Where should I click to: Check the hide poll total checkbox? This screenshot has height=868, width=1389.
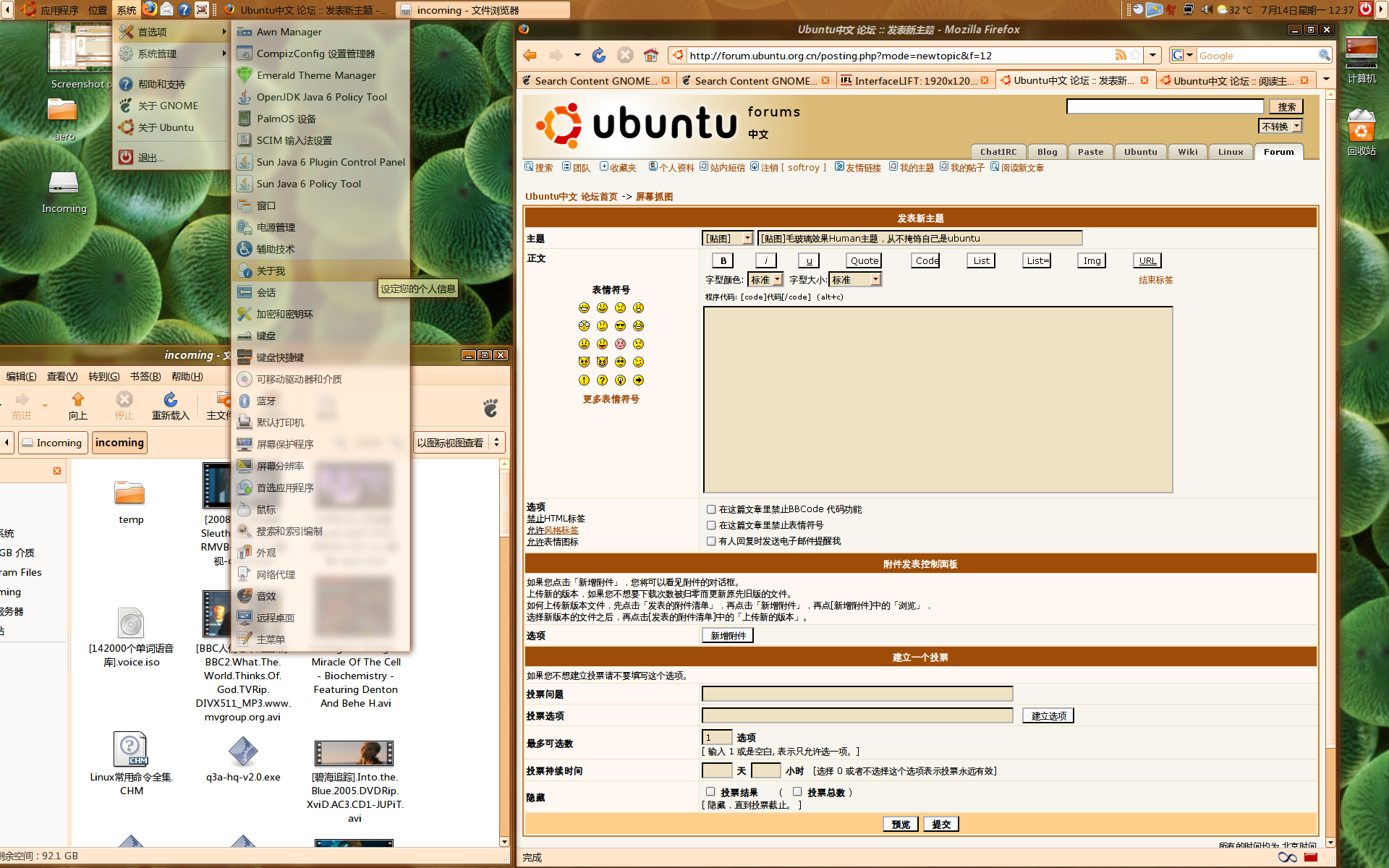797,792
